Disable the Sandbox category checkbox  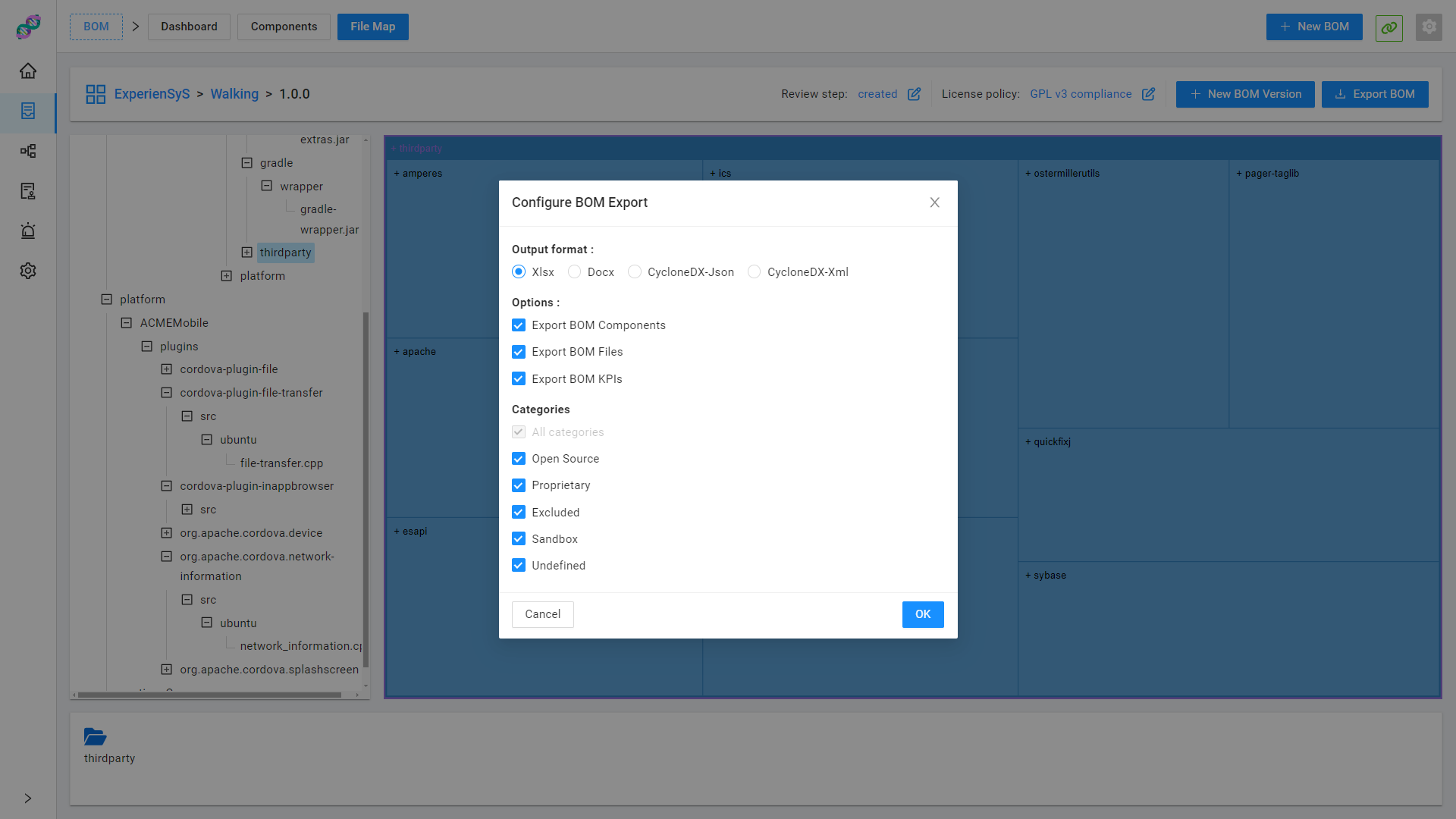coord(519,538)
